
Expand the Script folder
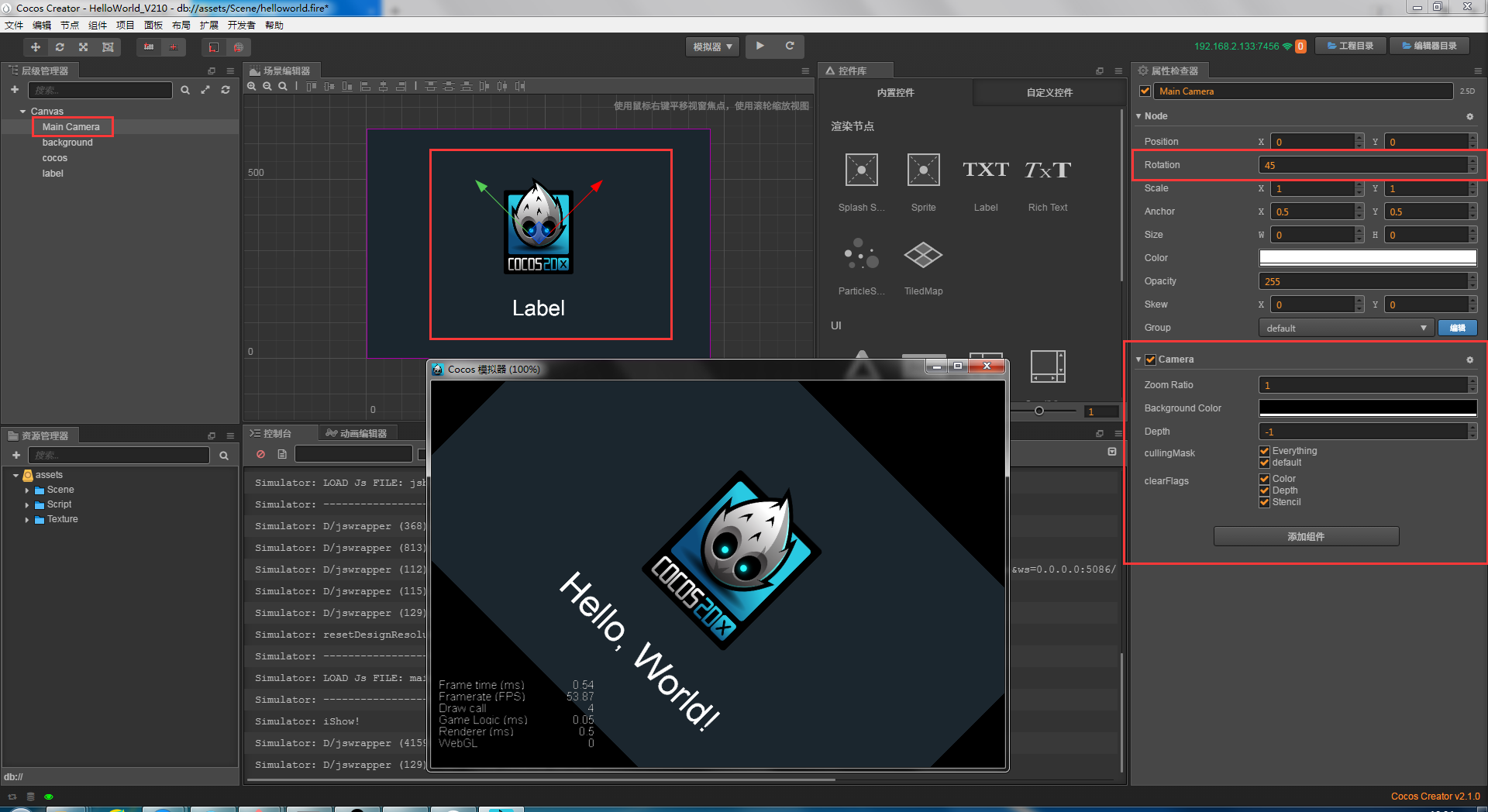pyautogui.click(x=27, y=505)
